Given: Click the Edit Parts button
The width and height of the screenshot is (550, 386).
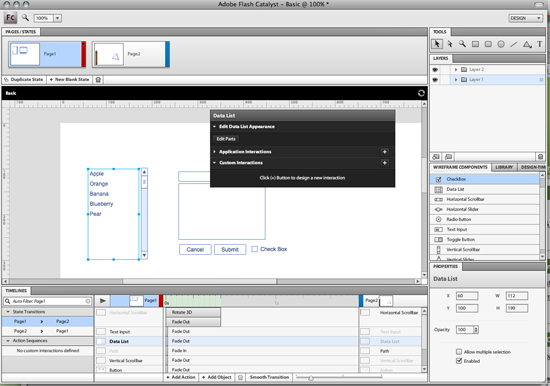Looking at the screenshot, I should (226, 139).
